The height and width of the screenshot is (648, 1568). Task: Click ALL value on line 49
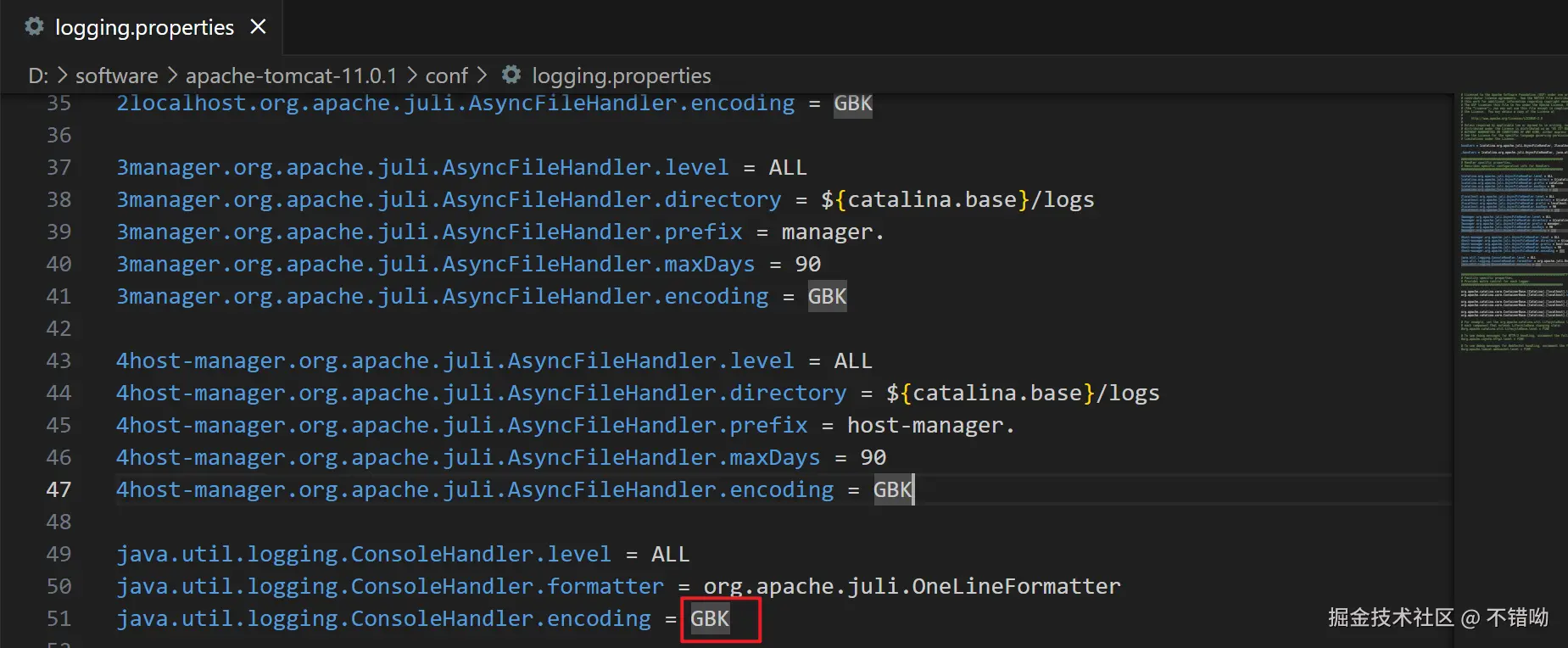coord(670,554)
